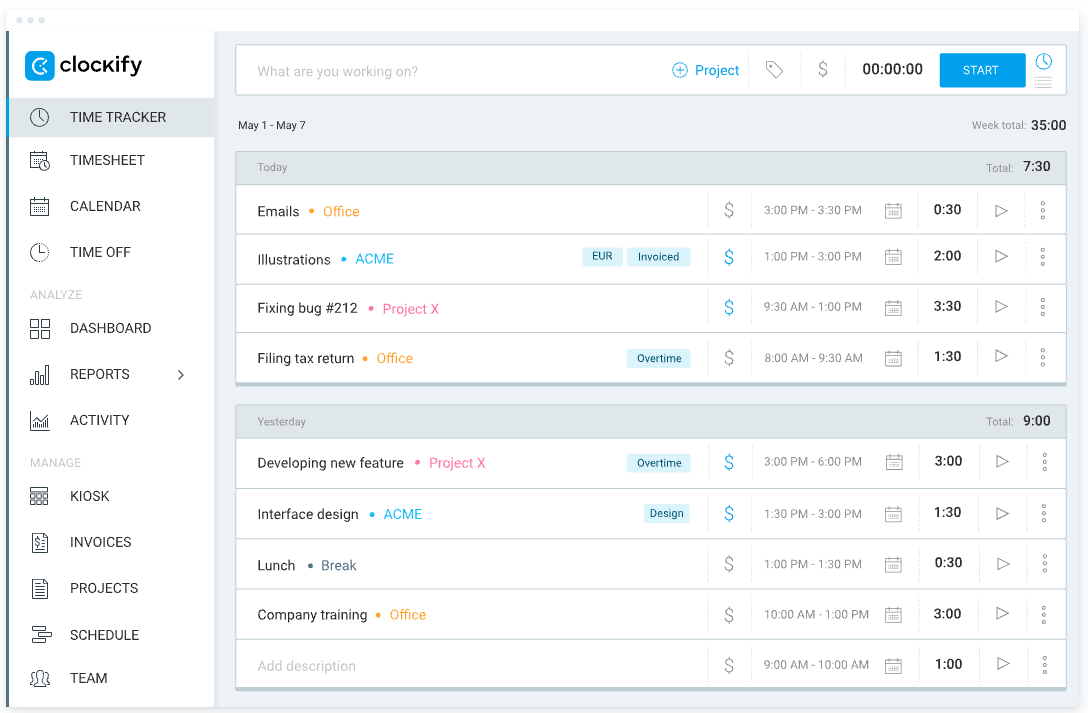The width and height of the screenshot is (1088, 713).
Task: Expand the Reports menu in the sidebar
Action: (181, 374)
